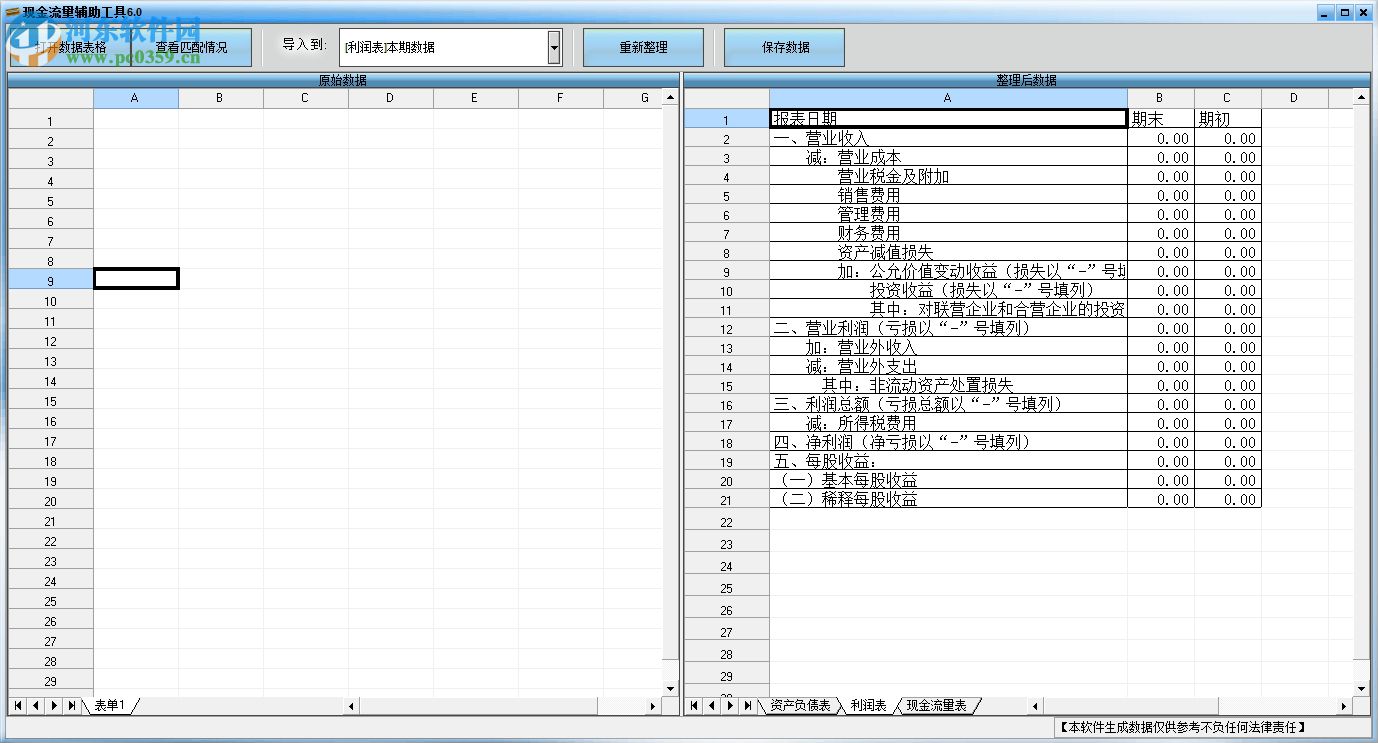Go to next sheet in 原始数据 panel
Screen dimensions: 1378x743
53,706
